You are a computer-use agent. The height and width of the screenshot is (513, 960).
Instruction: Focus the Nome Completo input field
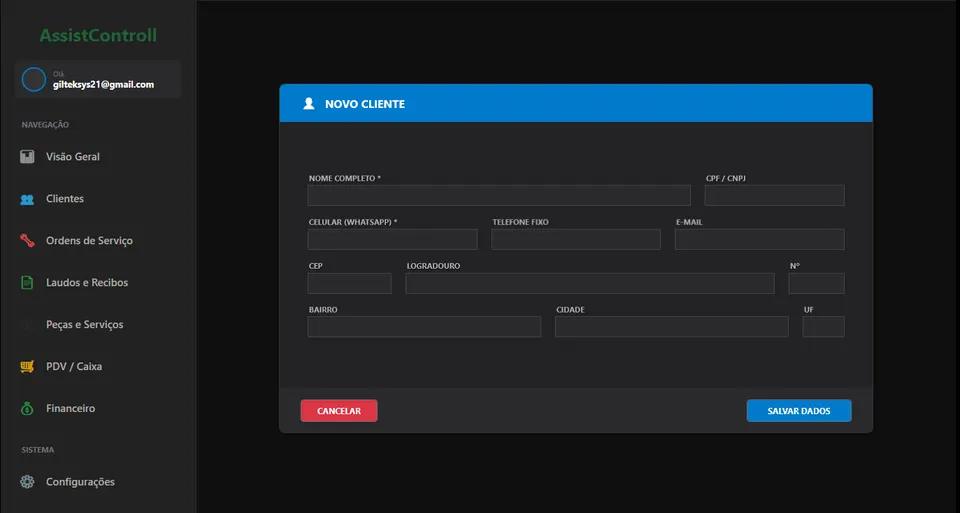tap(499, 195)
